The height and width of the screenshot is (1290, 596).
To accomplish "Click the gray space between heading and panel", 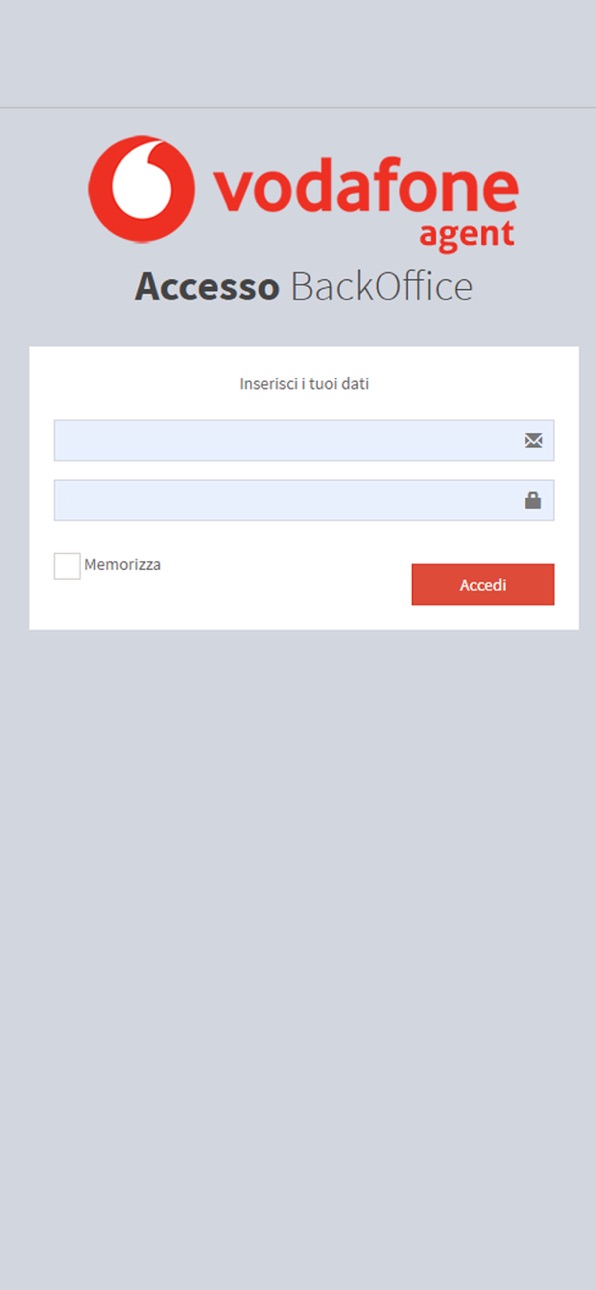I will tap(298, 327).
